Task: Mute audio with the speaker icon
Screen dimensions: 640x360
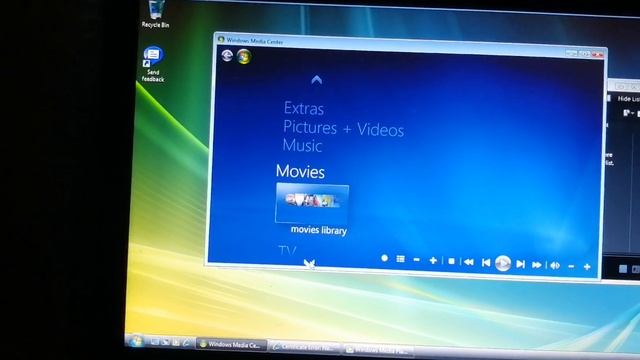Action: pyautogui.click(x=555, y=266)
